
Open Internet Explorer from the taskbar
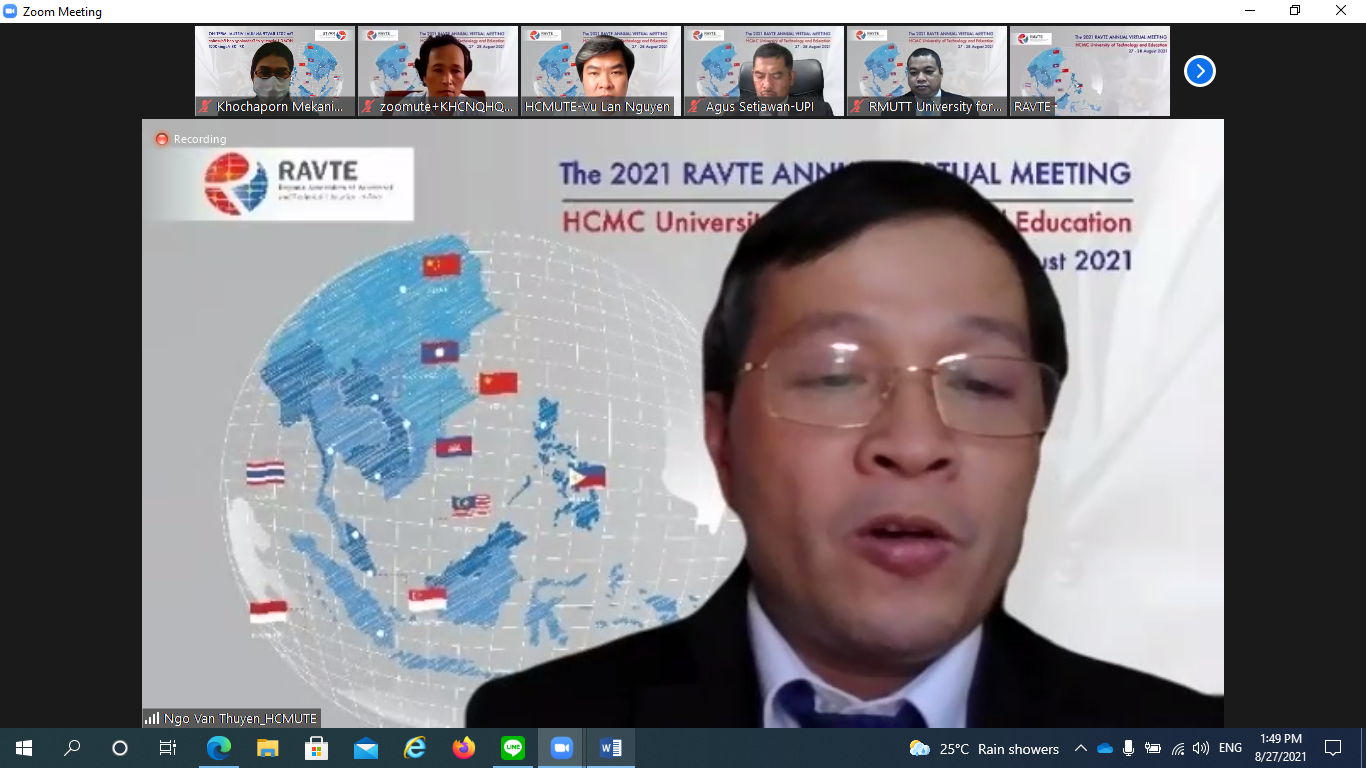pos(414,748)
